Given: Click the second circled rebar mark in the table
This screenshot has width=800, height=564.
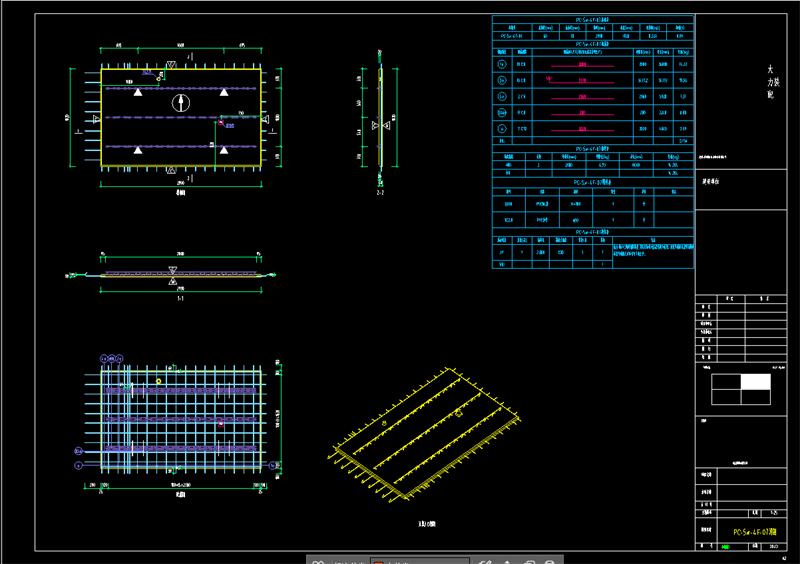Looking at the screenshot, I should (x=502, y=80).
